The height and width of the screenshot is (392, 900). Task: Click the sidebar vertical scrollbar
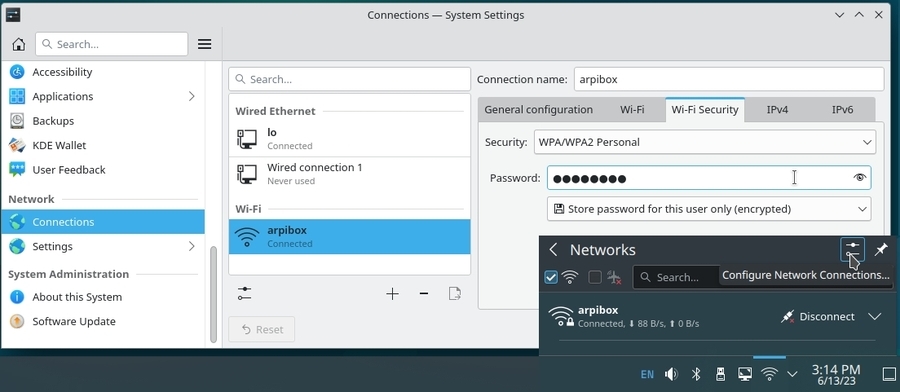[214, 293]
